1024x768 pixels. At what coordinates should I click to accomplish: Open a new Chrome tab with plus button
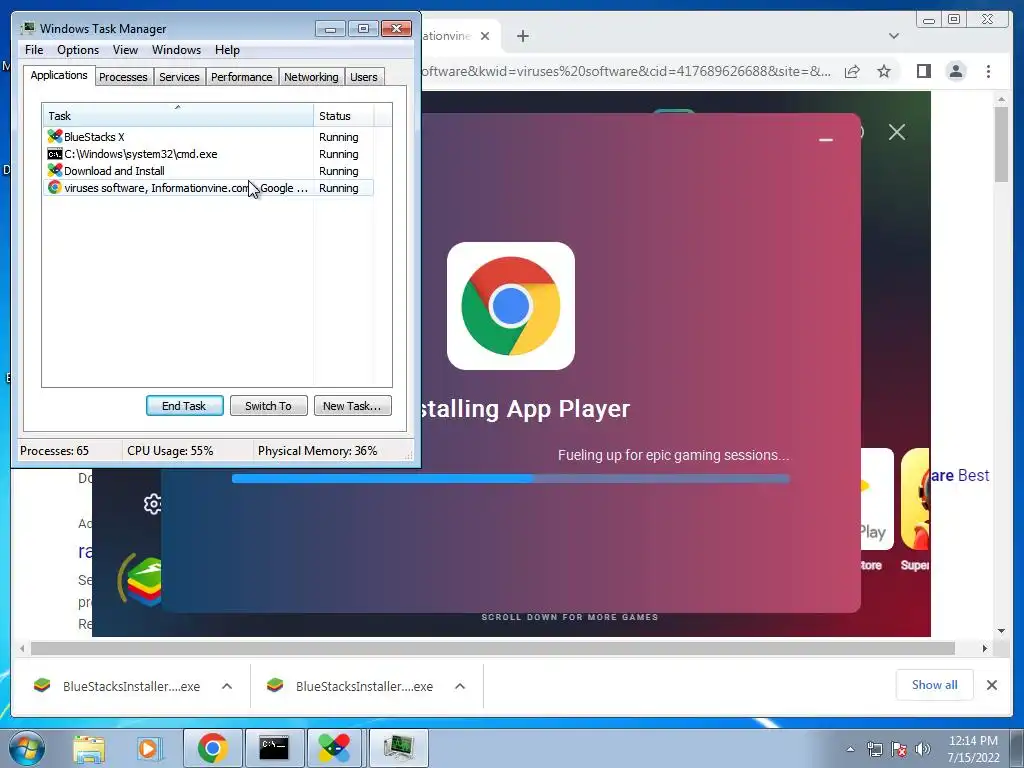coord(523,36)
